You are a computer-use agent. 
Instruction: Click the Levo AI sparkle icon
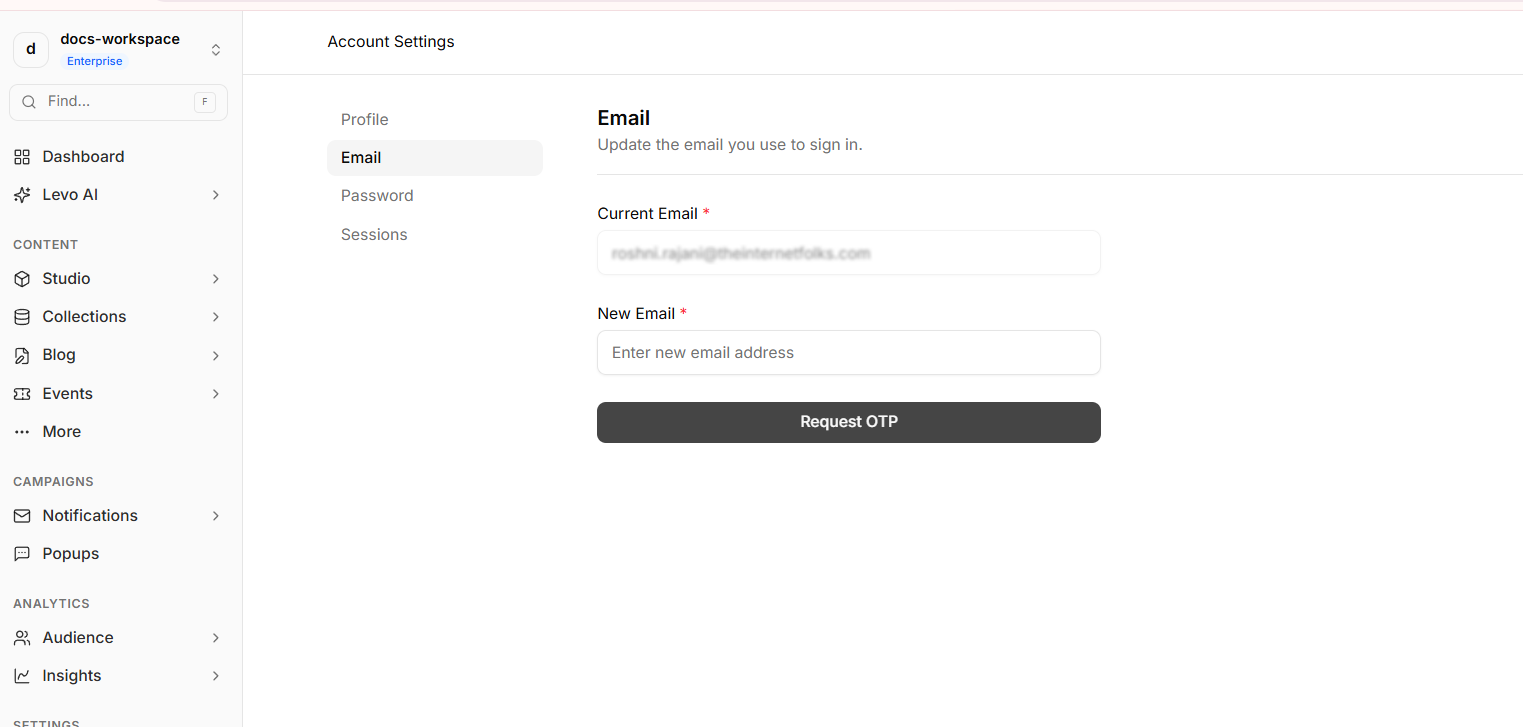(x=22, y=195)
